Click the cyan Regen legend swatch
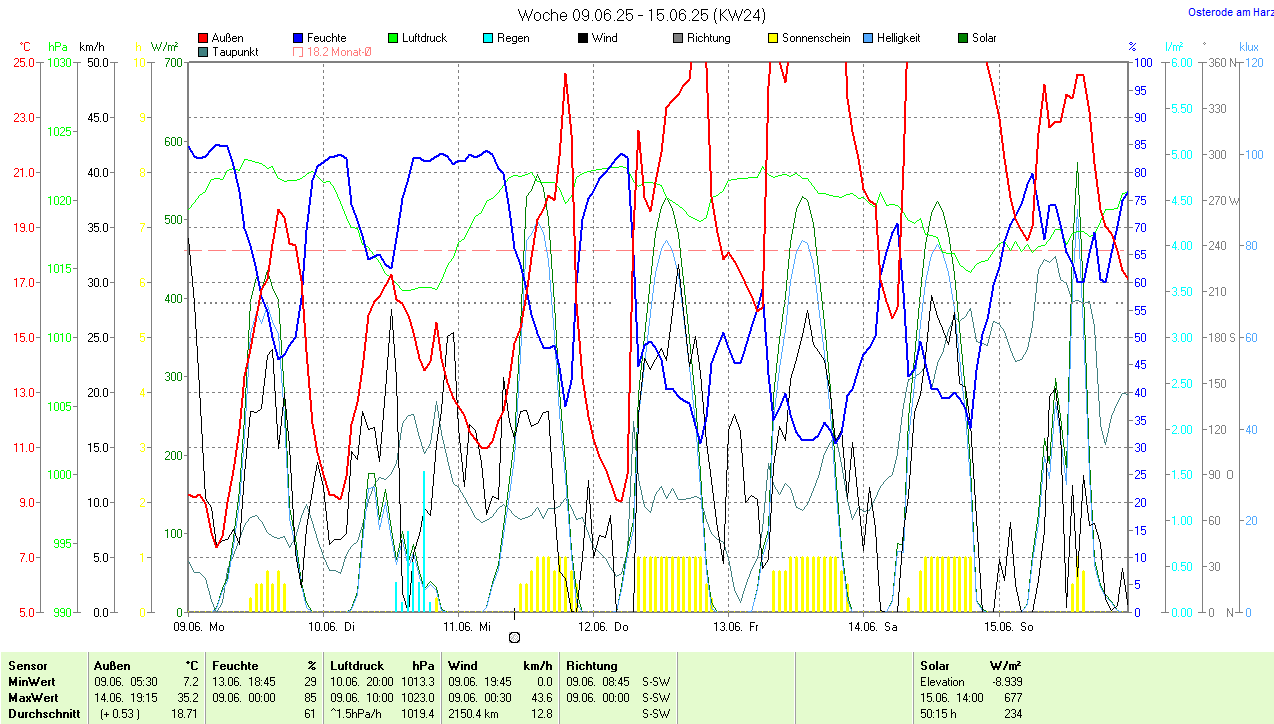Viewport: 1274px width, 724px height. coord(488,38)
